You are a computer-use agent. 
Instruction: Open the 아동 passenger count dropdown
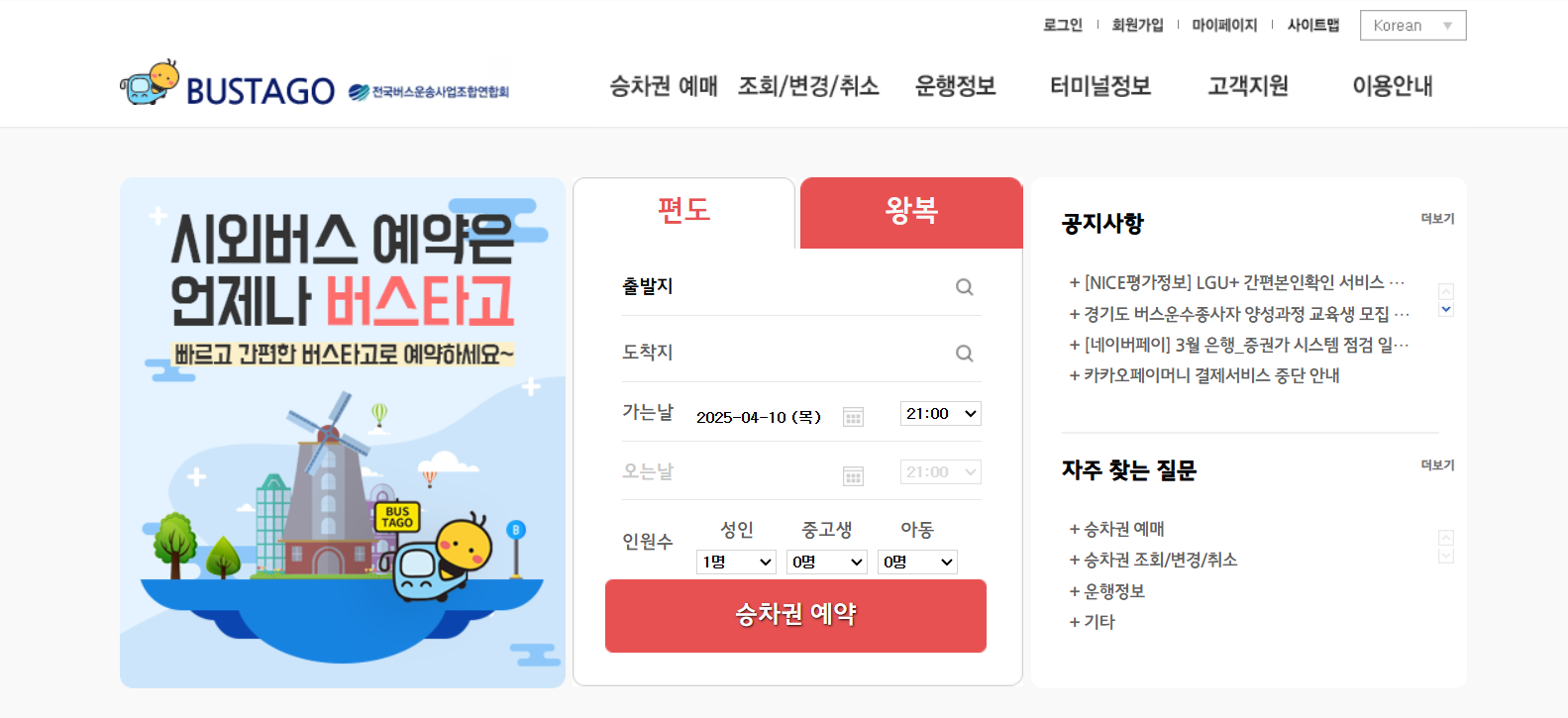[x=917, y=562]
